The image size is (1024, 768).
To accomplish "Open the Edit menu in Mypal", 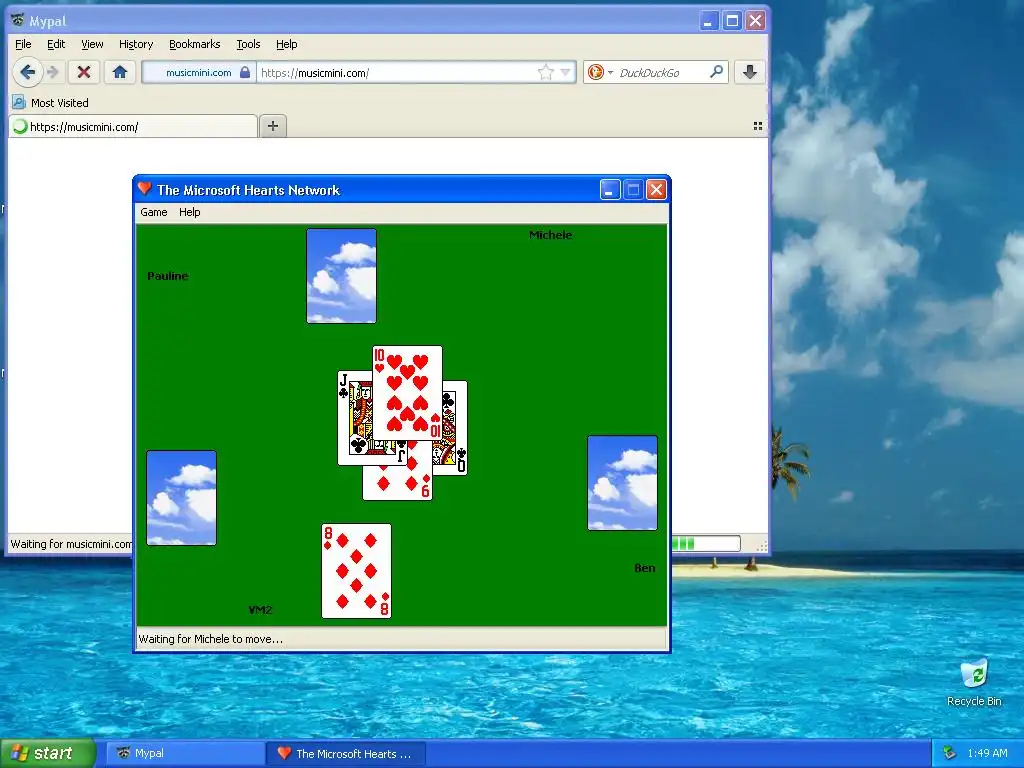I will pyautogui.click(x=56, y=44).
